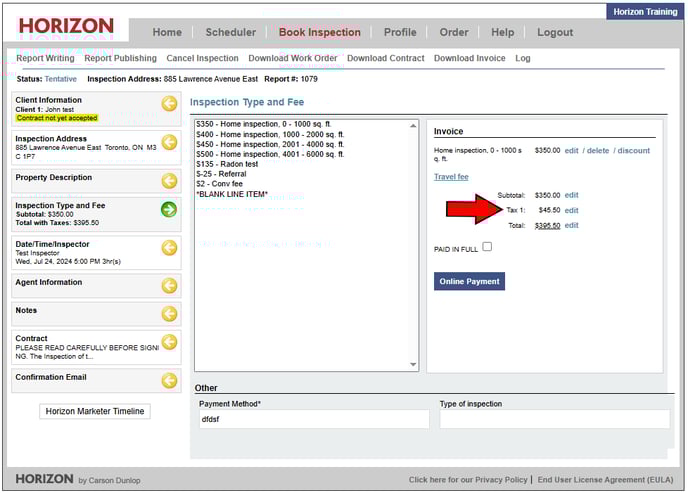Click the yellow arrow beside Date/Time/Inspector

point(170,248)
